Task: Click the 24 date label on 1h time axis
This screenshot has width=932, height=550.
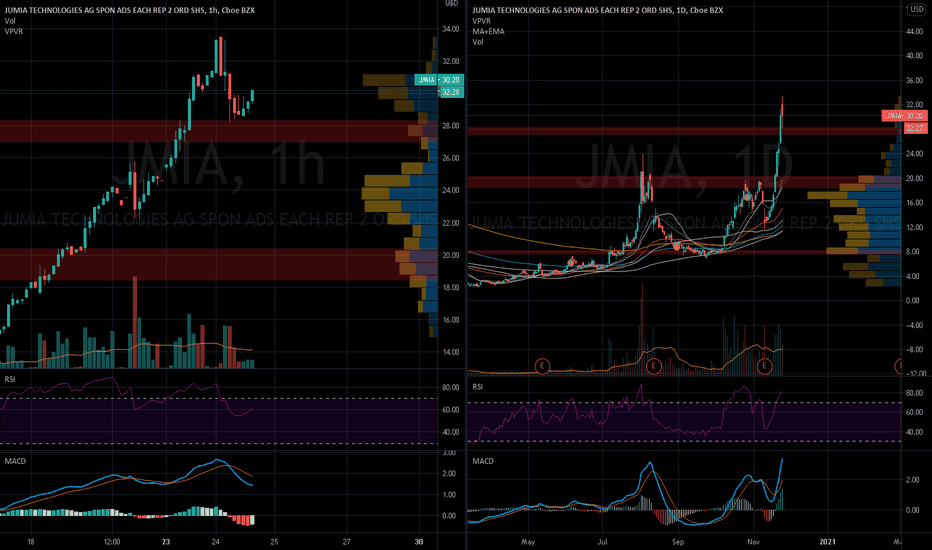Action: 216,542
